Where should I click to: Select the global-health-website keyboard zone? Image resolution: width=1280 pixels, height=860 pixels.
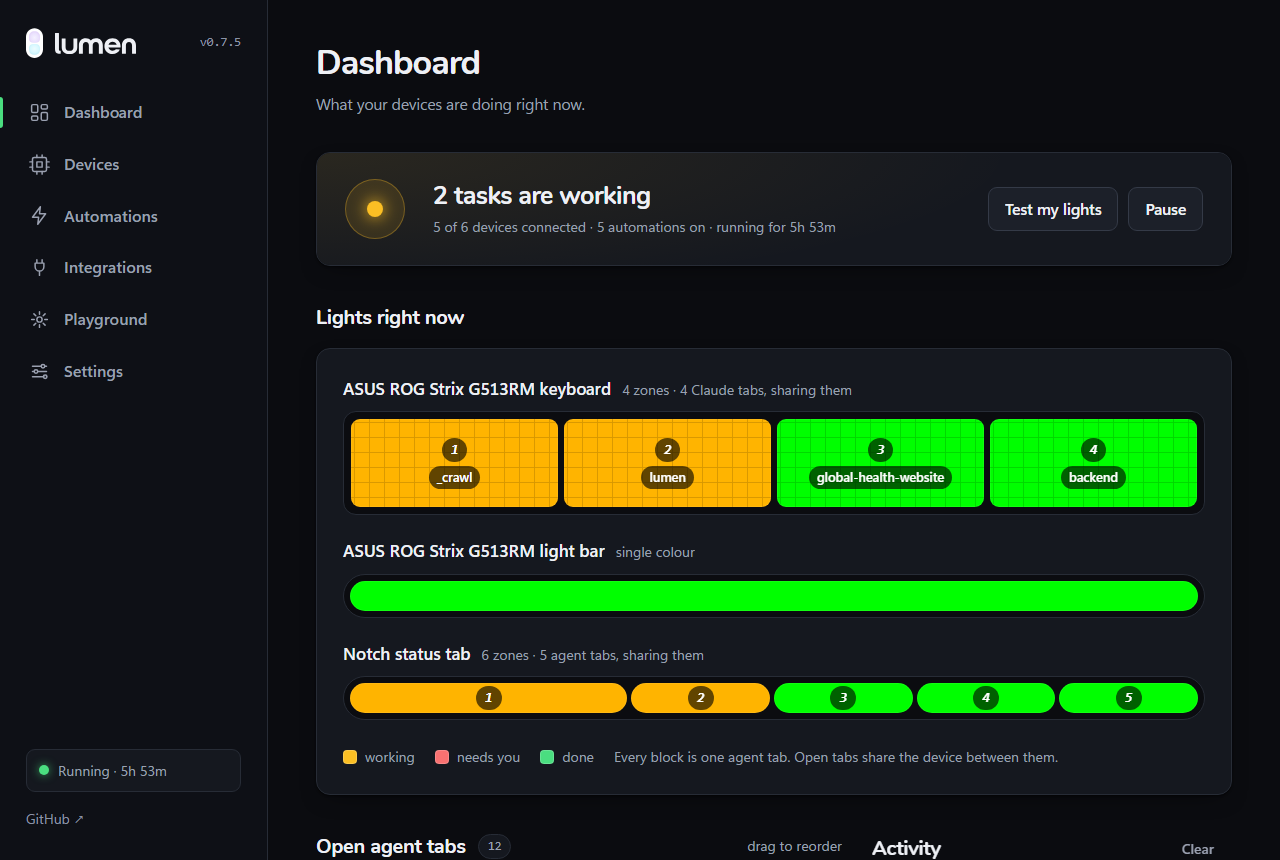(x=880, y=463)
